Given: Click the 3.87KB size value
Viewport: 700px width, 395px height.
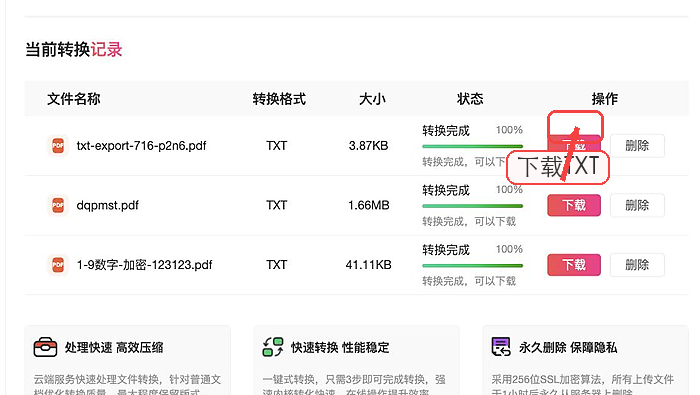Looking at the screenshot, I should pos(369,146).
